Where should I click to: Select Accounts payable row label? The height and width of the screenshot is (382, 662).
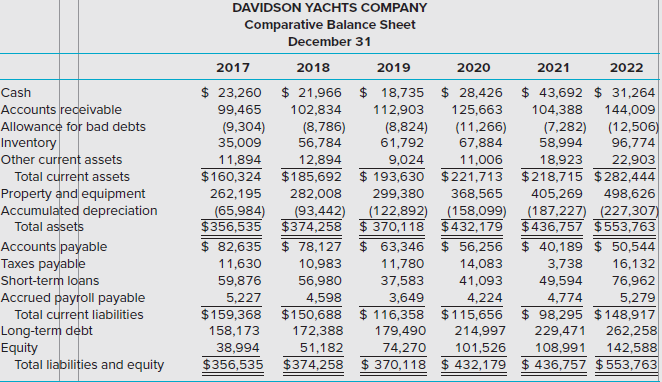[54, 247]
